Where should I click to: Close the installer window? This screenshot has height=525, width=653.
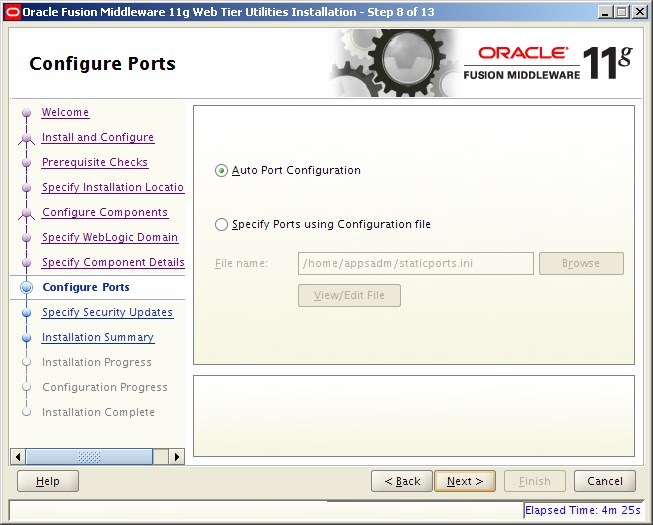[x=639, y=12]
